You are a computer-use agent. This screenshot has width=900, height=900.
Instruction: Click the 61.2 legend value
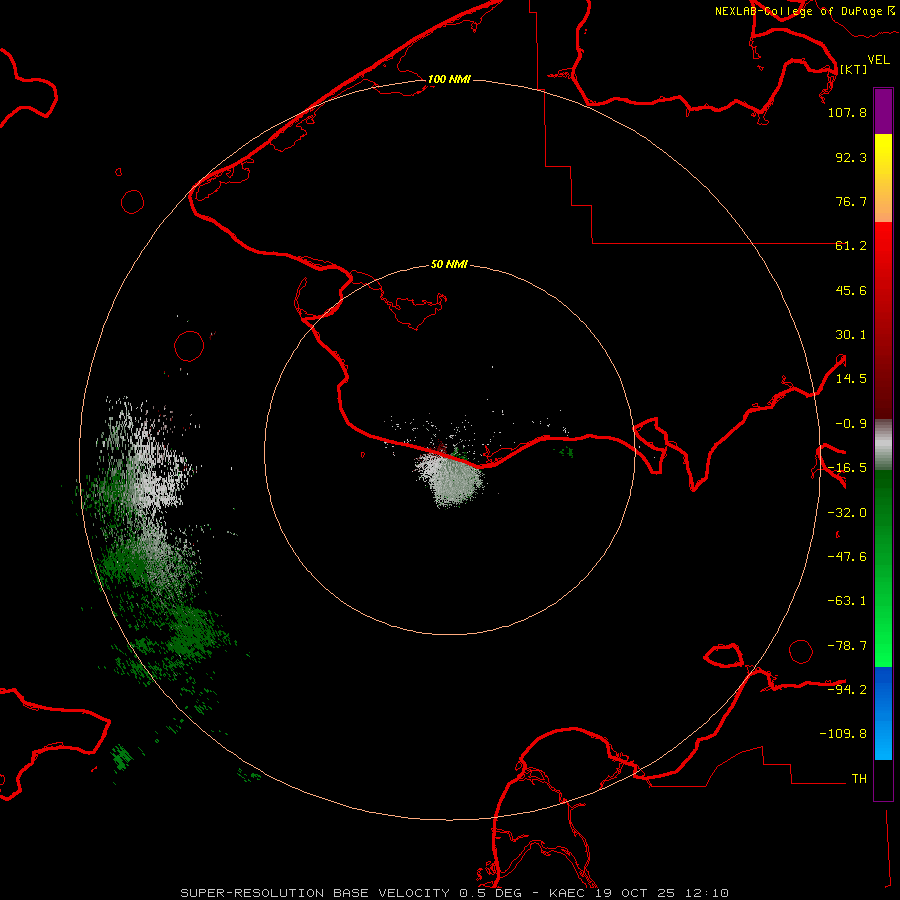[x=851, y=246]
